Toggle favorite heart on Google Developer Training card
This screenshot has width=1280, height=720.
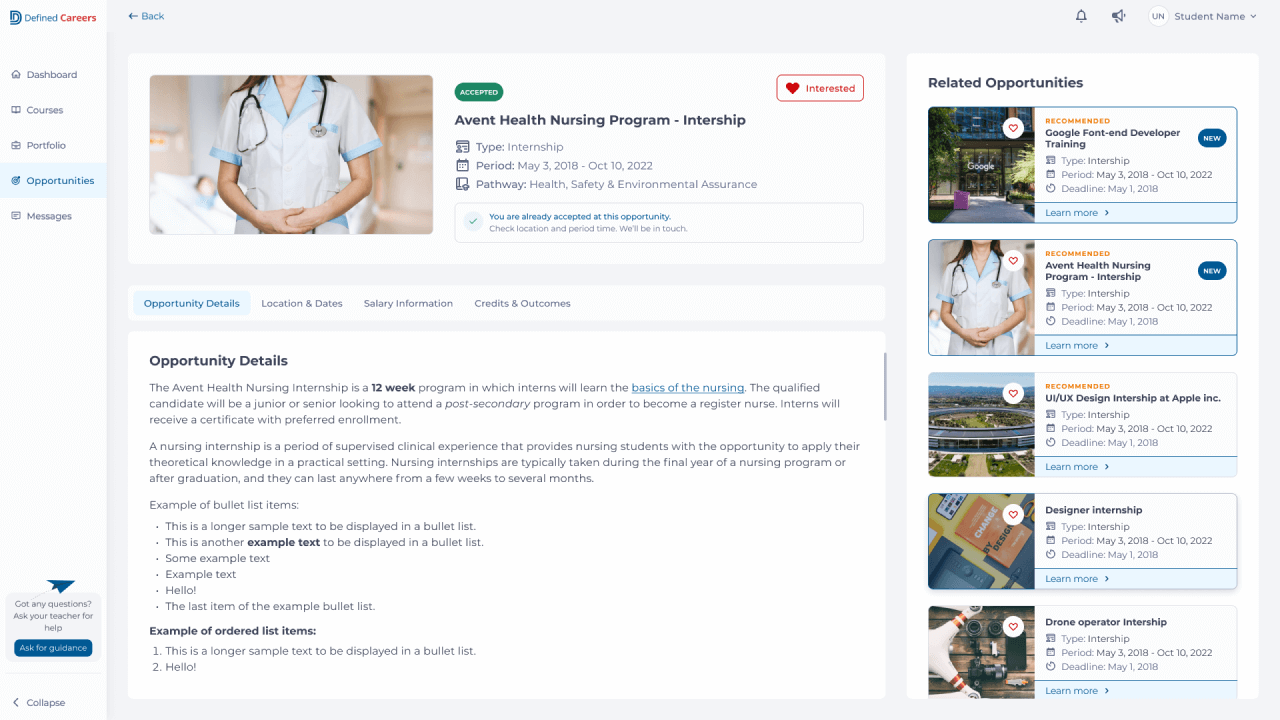coord(1013,128)
